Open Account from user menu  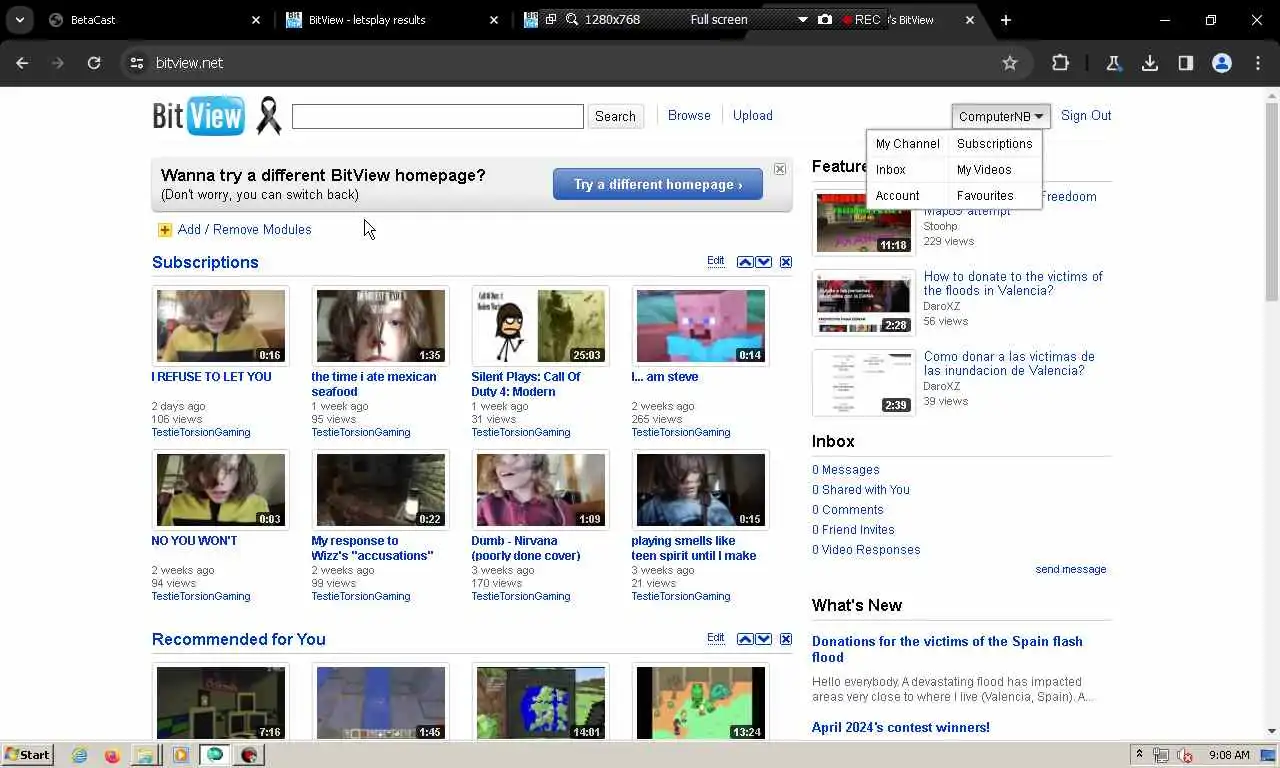coord(897,196)
